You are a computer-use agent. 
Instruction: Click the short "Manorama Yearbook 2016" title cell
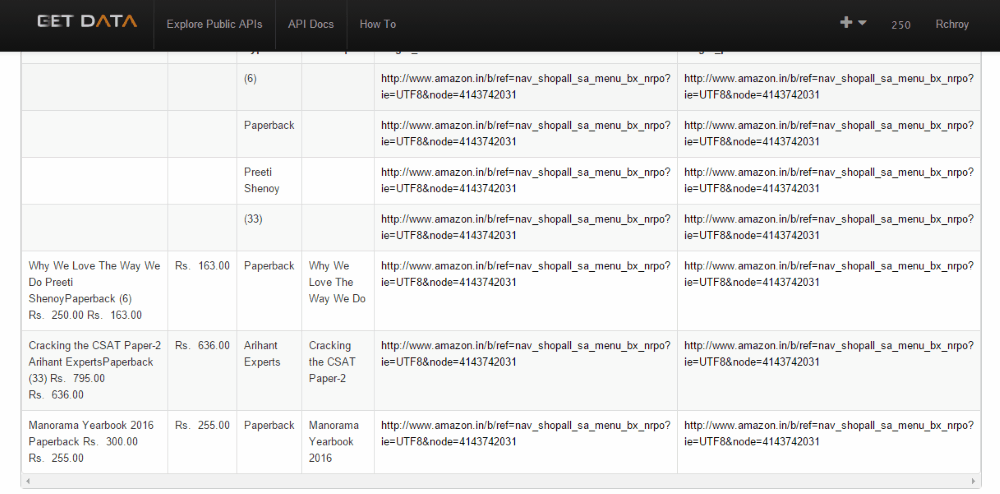pyautogui.click(x=338, y=442)
